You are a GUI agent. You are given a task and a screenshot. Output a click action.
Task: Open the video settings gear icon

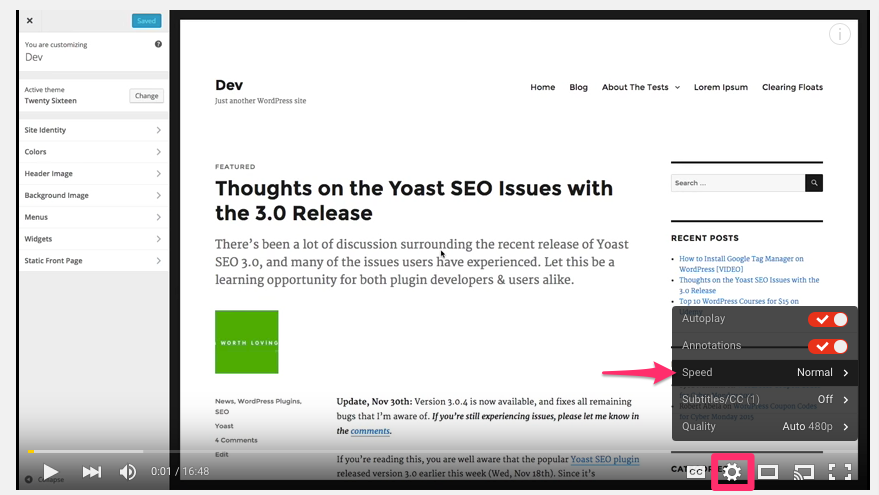click(732, 471)
